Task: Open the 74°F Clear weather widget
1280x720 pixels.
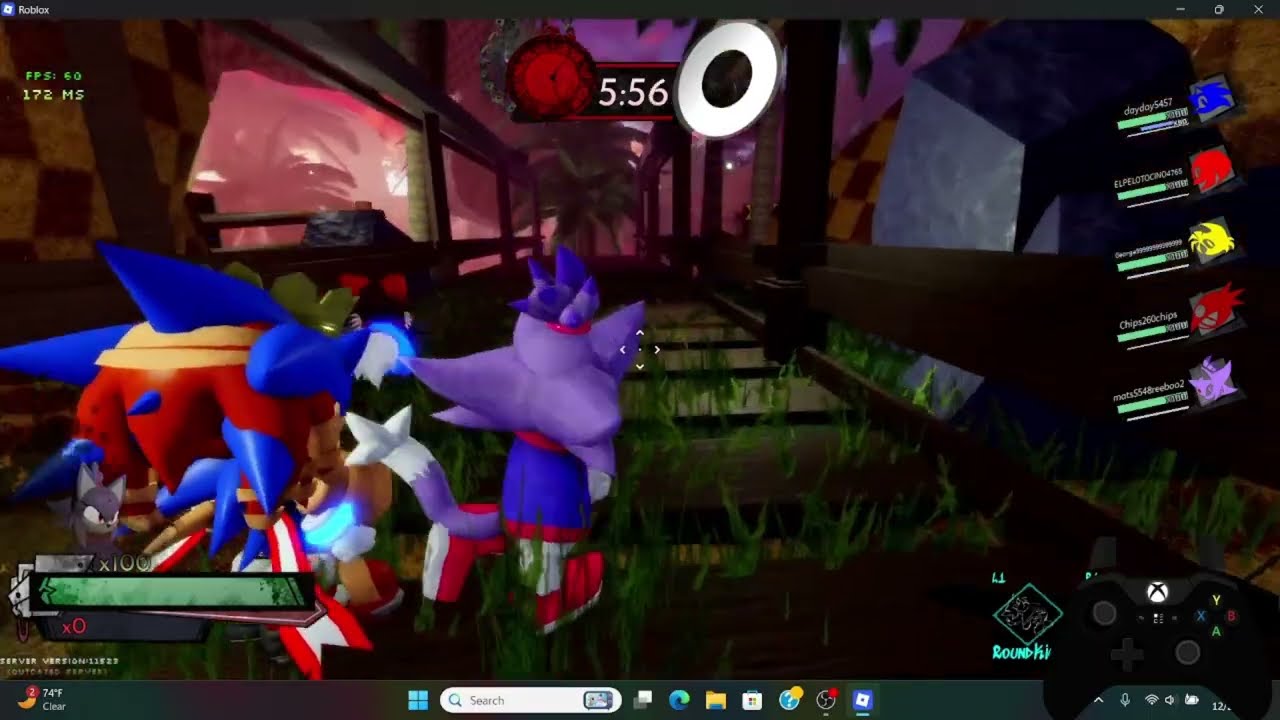Action: click(x=42, y=699)
